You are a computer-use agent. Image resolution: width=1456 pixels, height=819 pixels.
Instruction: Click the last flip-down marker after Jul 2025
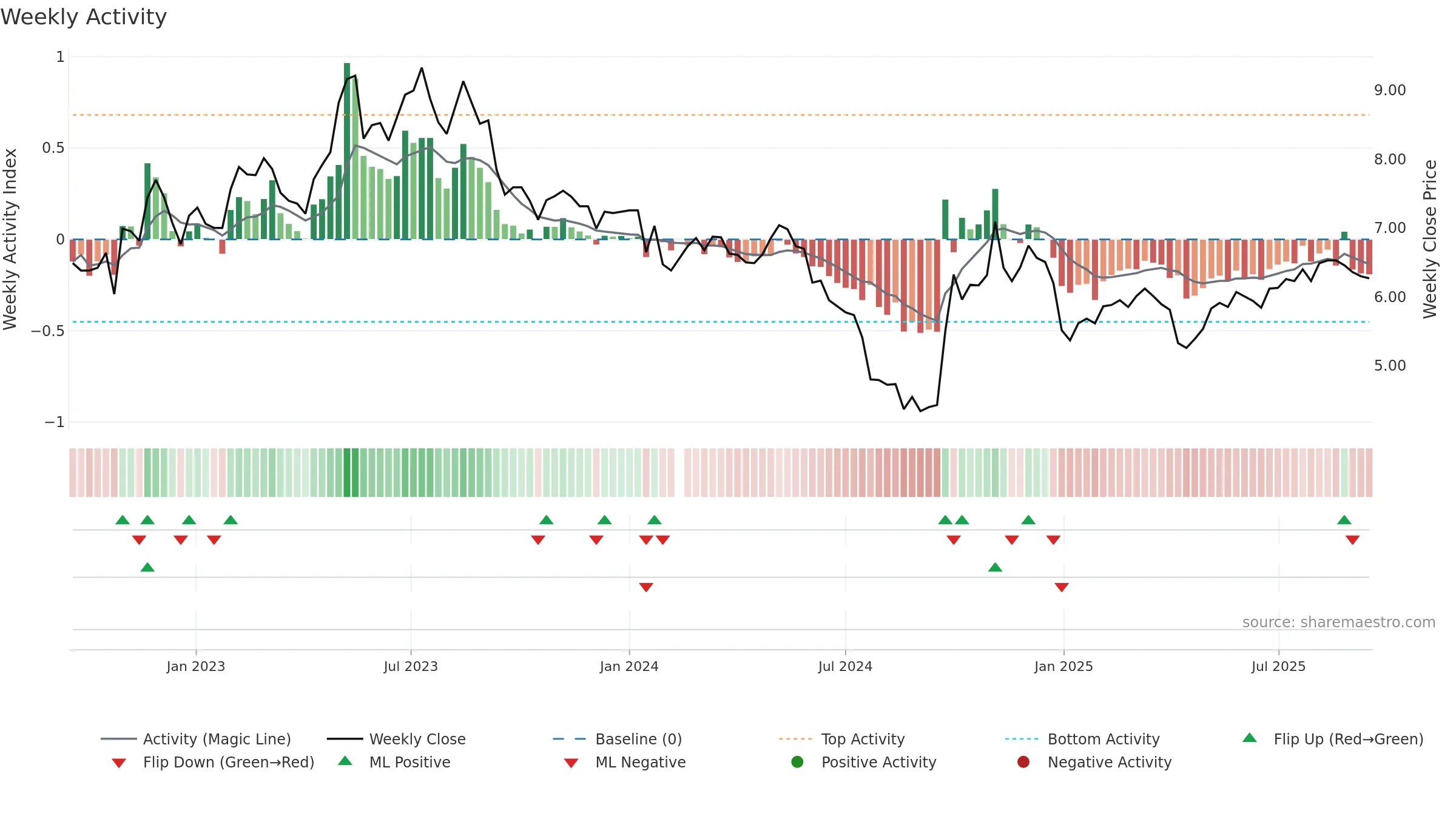1352,540
